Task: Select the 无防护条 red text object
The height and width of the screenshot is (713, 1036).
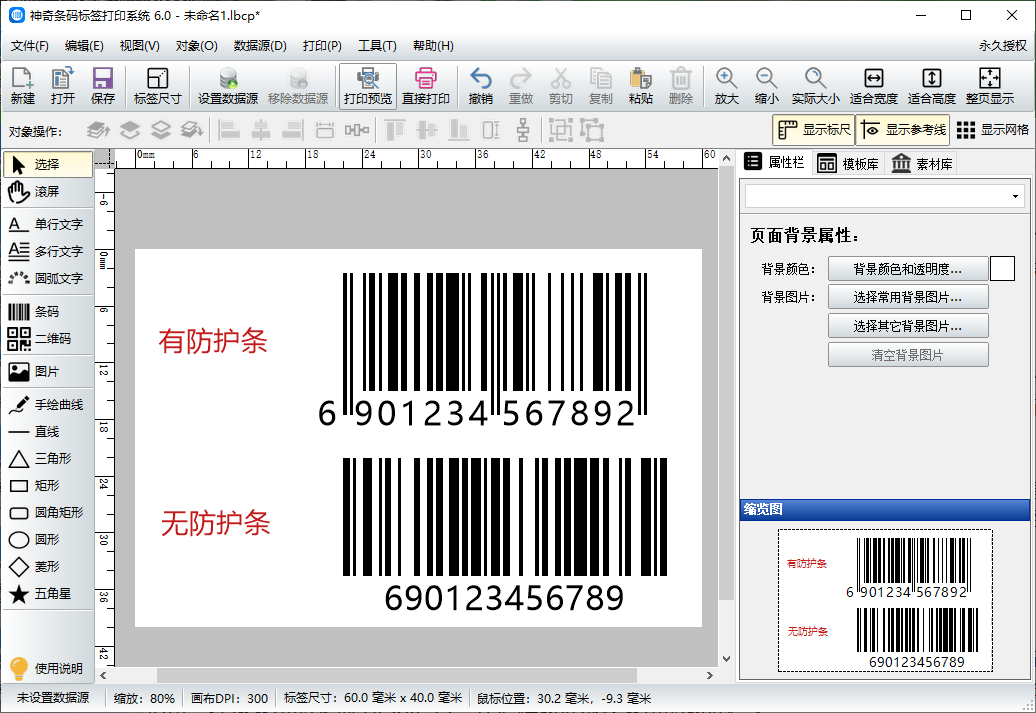Action: (215, 523)
